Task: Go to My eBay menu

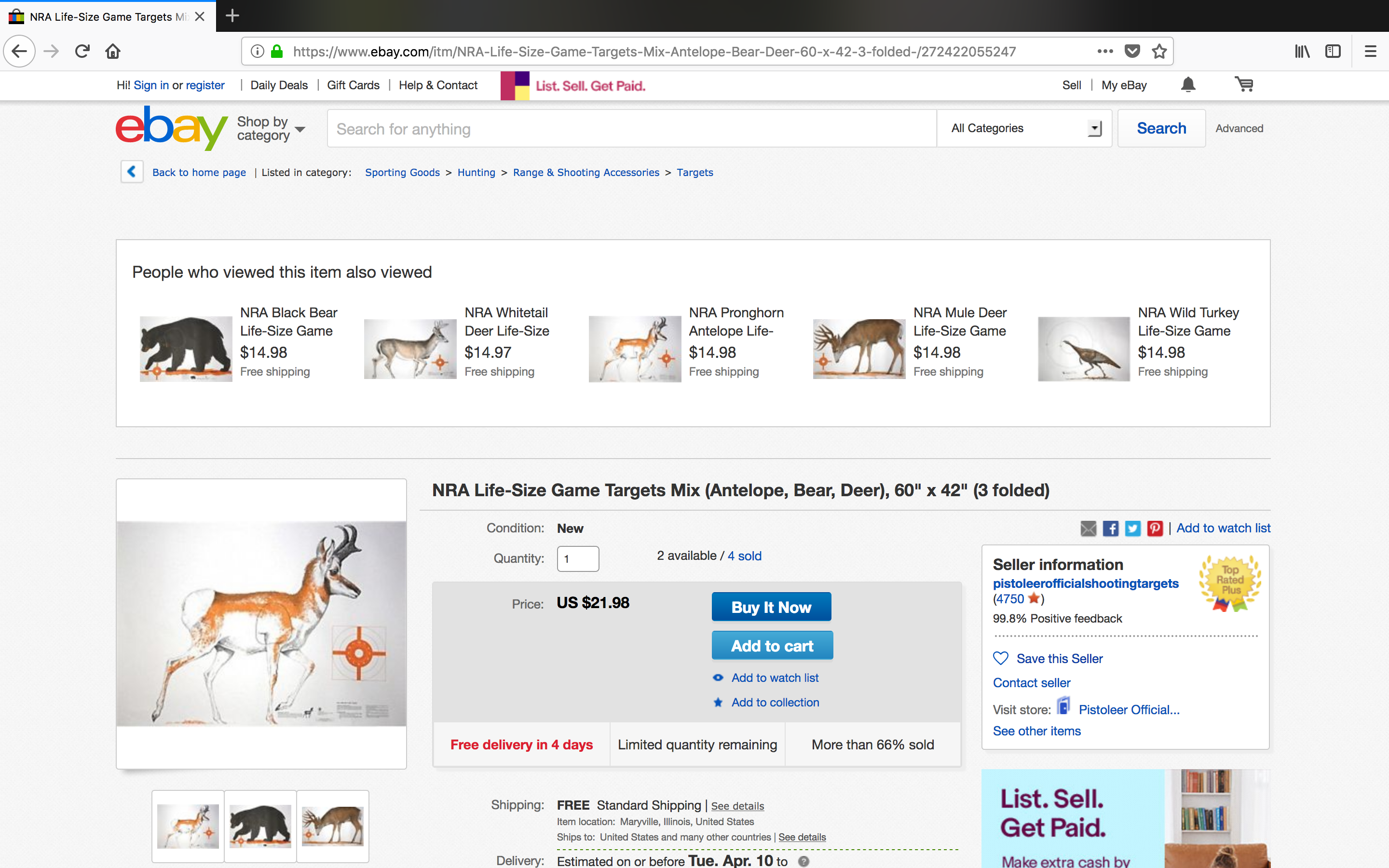Action: pos(1123,85)
